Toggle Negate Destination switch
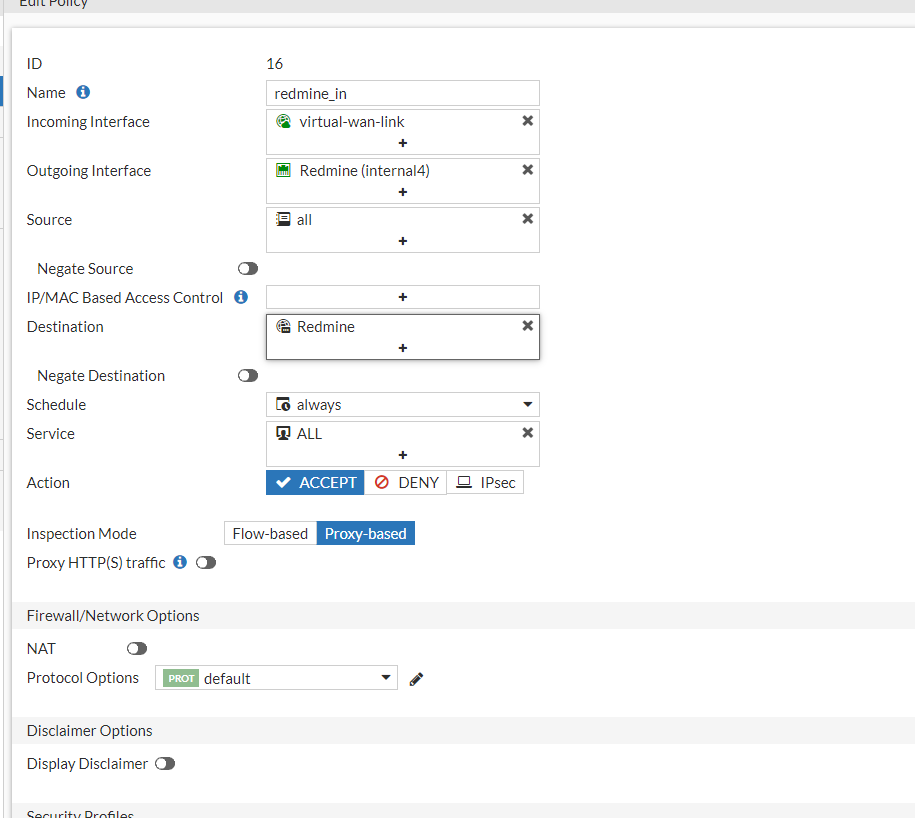Screen dimensions: 915x818 click(248, 375)
